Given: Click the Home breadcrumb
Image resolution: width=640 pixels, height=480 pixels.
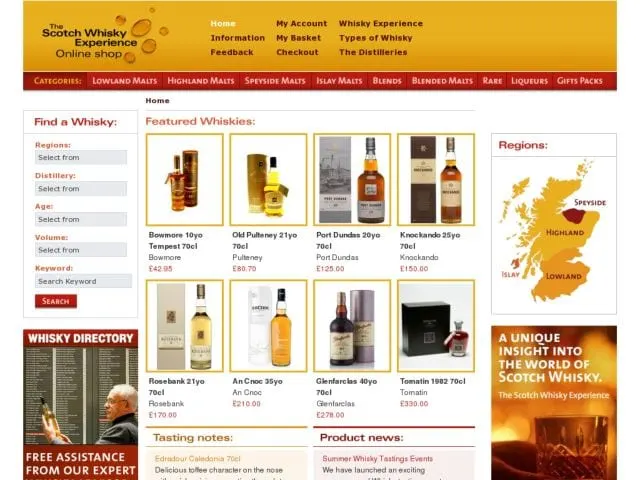Looking at the screenshot, I should [158, 101].
